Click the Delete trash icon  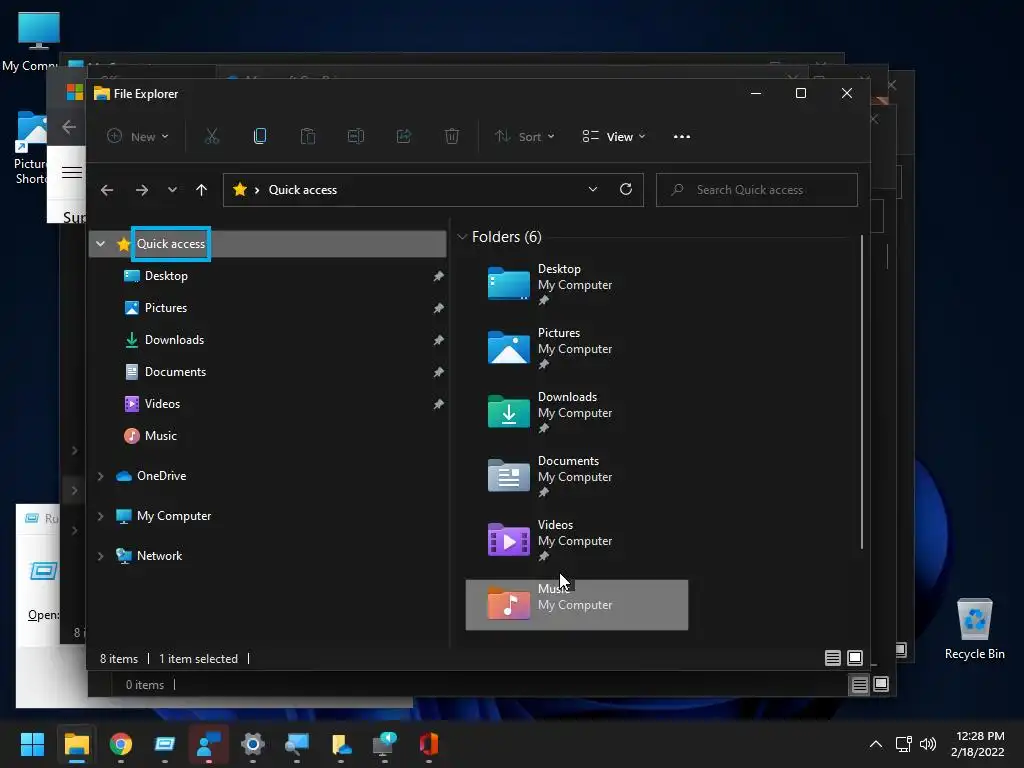[452, 136]
